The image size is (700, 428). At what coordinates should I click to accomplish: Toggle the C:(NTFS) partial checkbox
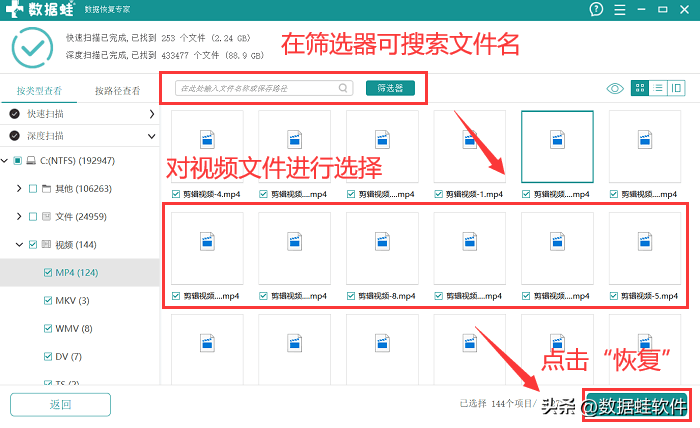[x=17, y=161]
